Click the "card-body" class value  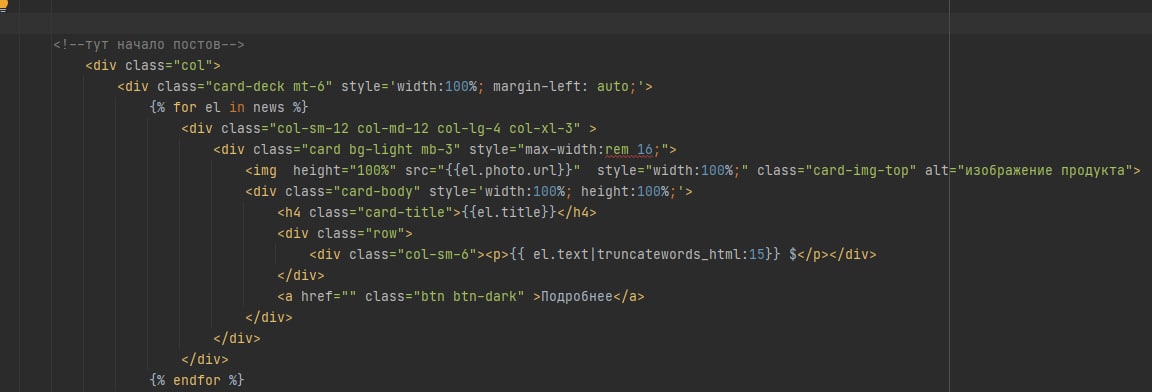point(377,192)
